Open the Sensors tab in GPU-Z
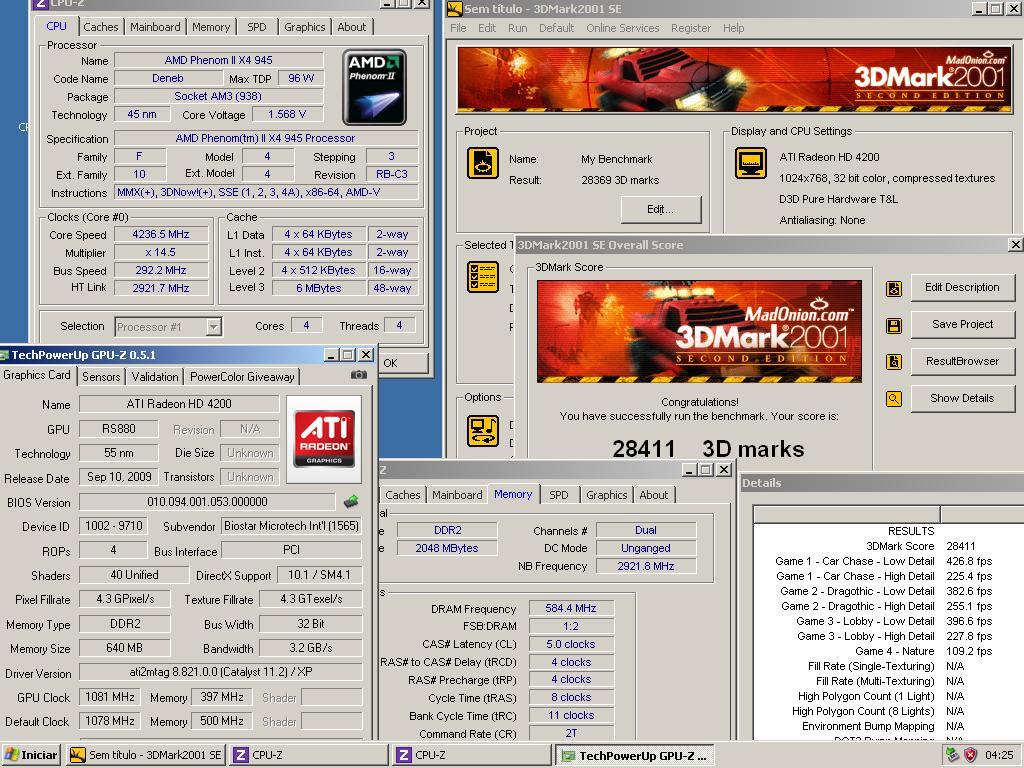Viewport: 1024px width, 768px height. pyautogui.click(x=101, y=377)
